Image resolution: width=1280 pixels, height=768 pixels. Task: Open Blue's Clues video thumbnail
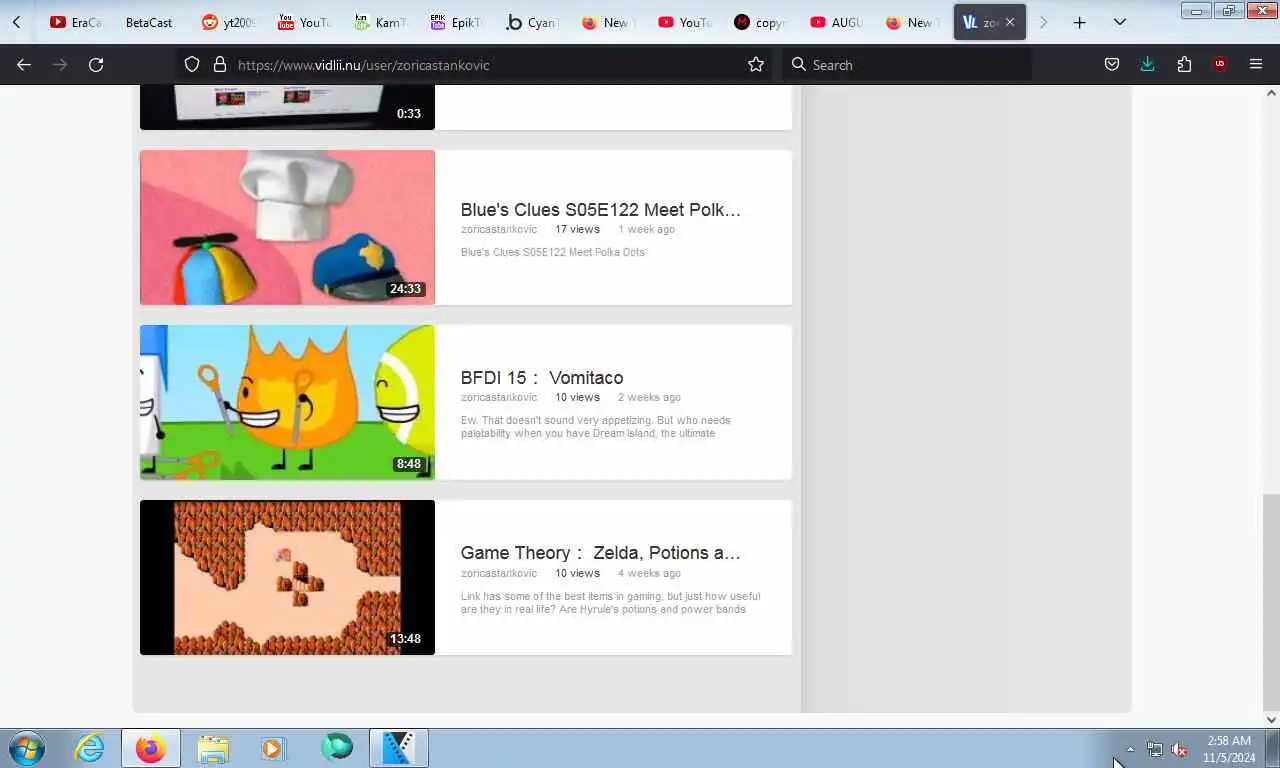pos(287,227)
